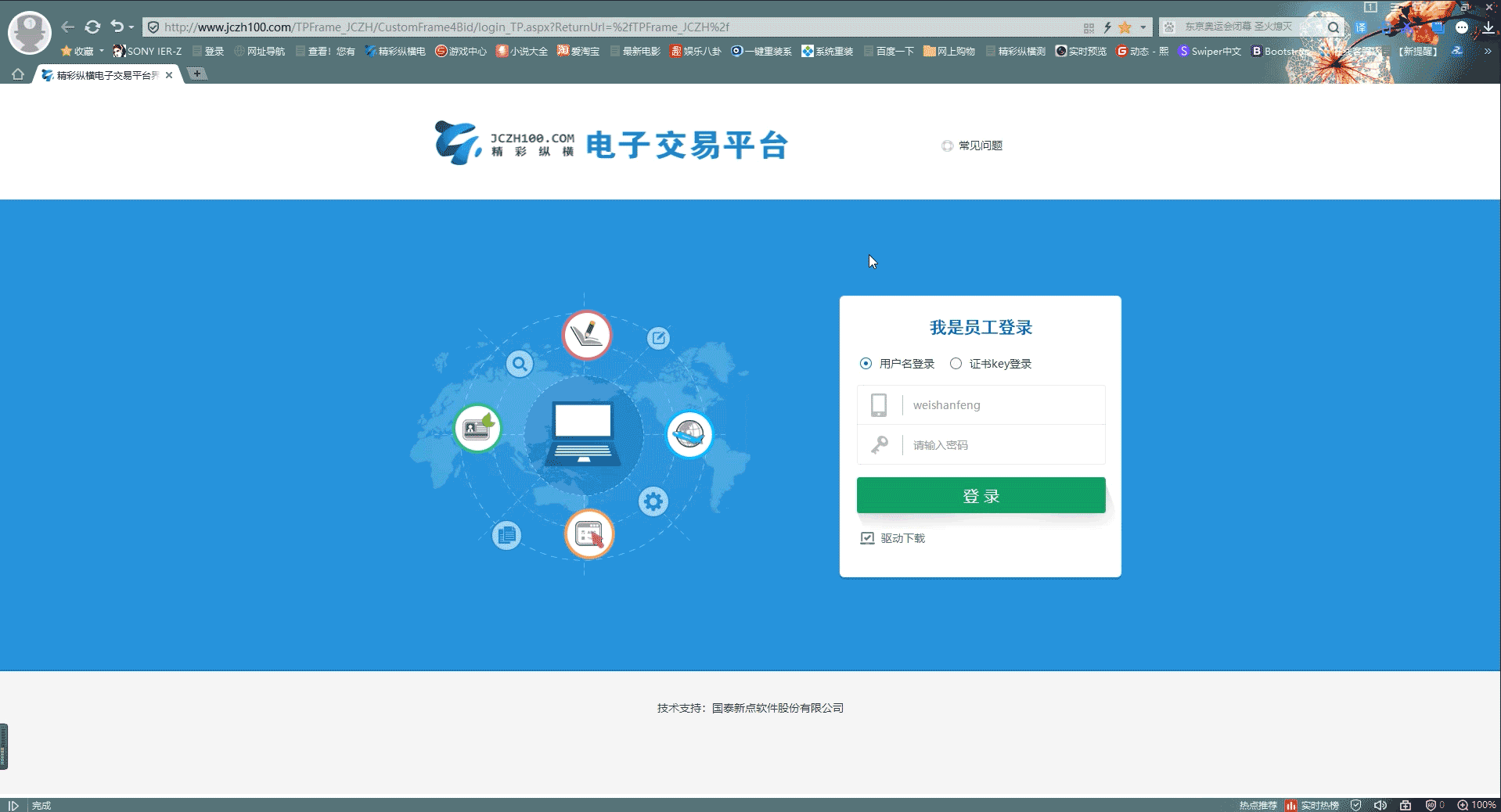Click the pen-signing circle icon in illustration
This screenshot has width=1501, height=812.
pos(587,335)
